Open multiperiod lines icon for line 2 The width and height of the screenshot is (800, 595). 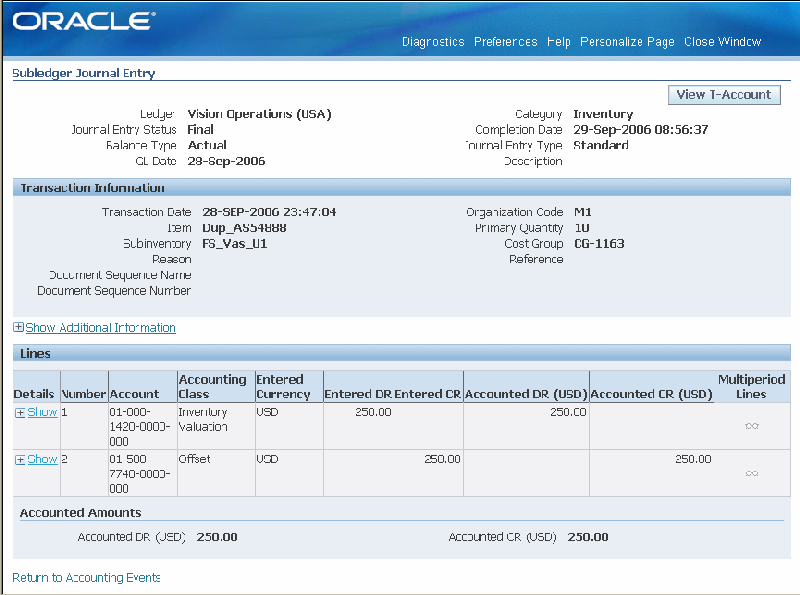(752, 473)
